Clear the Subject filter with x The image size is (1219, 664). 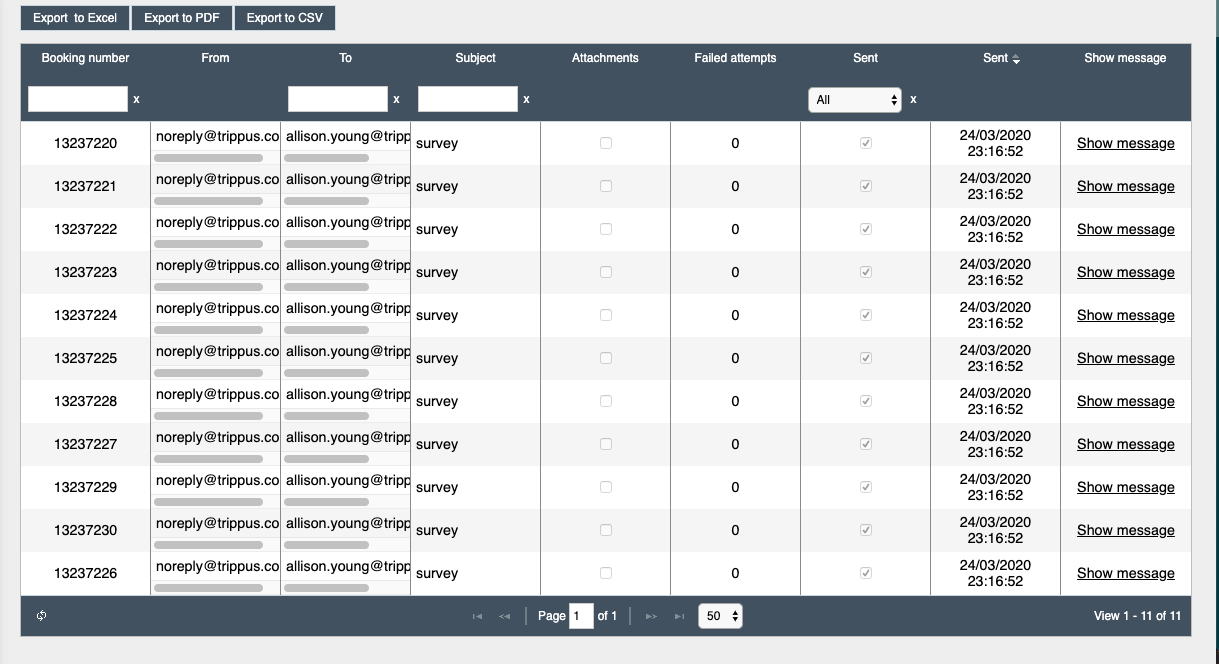point(526,99)
